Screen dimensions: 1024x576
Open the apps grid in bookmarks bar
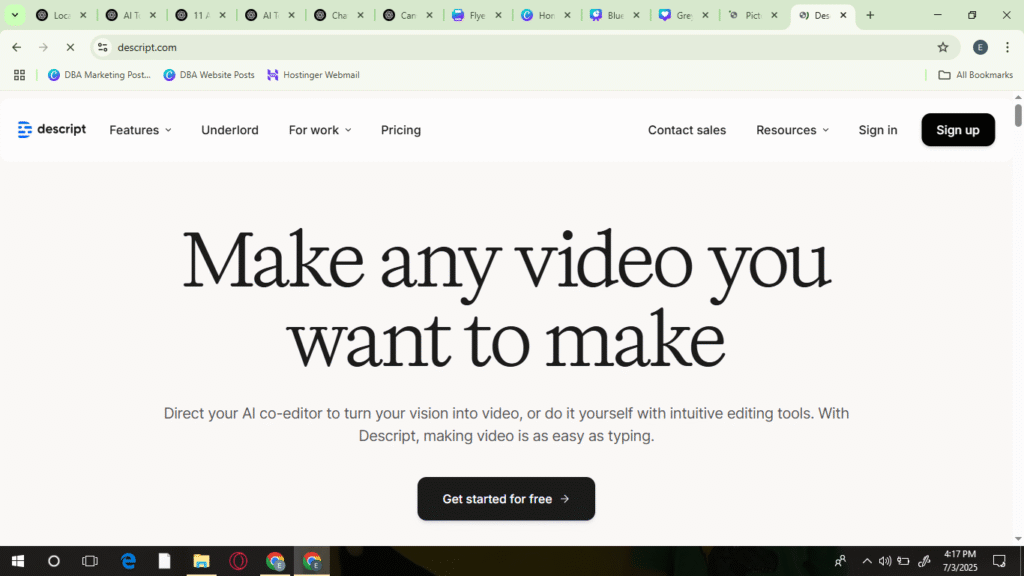[x=19, y=75]
